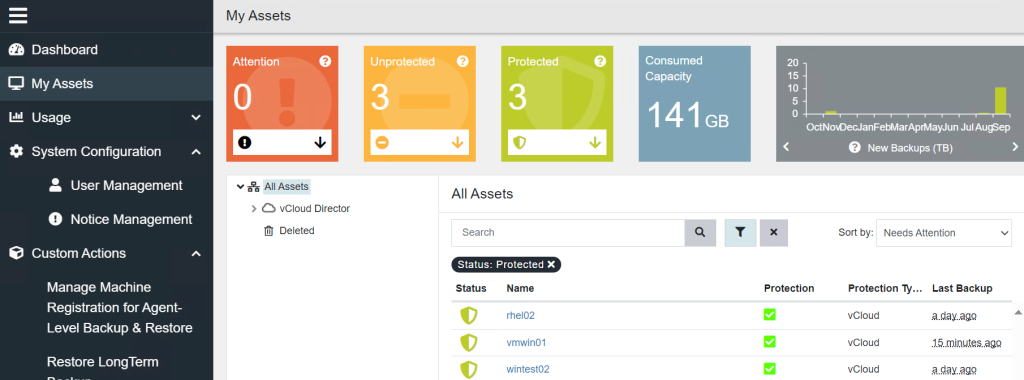Open the wintest02 asset link

tap(528, 369)
